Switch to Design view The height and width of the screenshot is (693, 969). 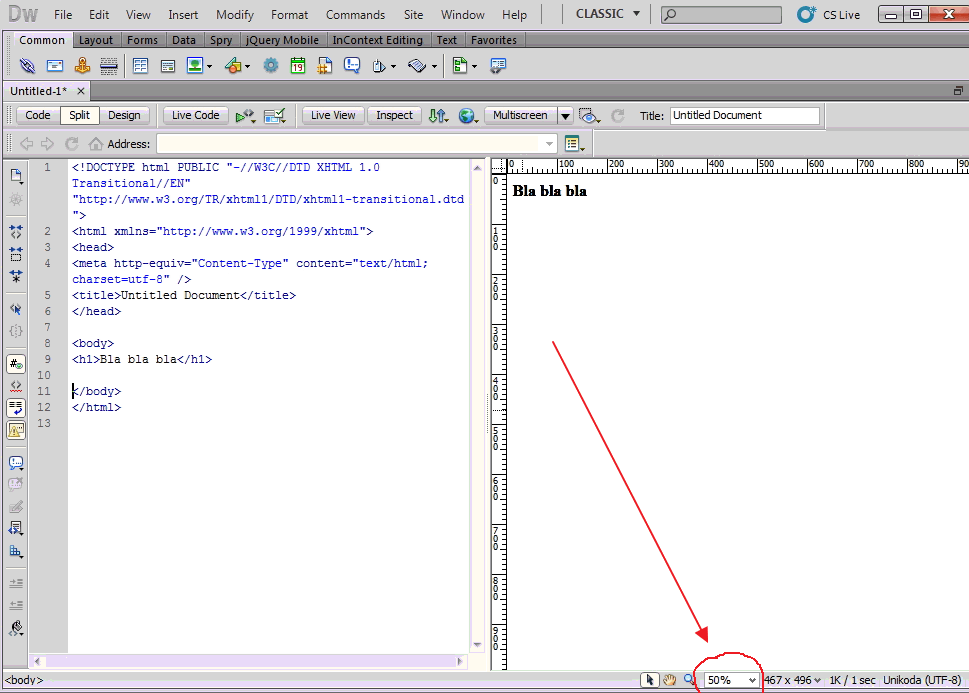(124, 116)
